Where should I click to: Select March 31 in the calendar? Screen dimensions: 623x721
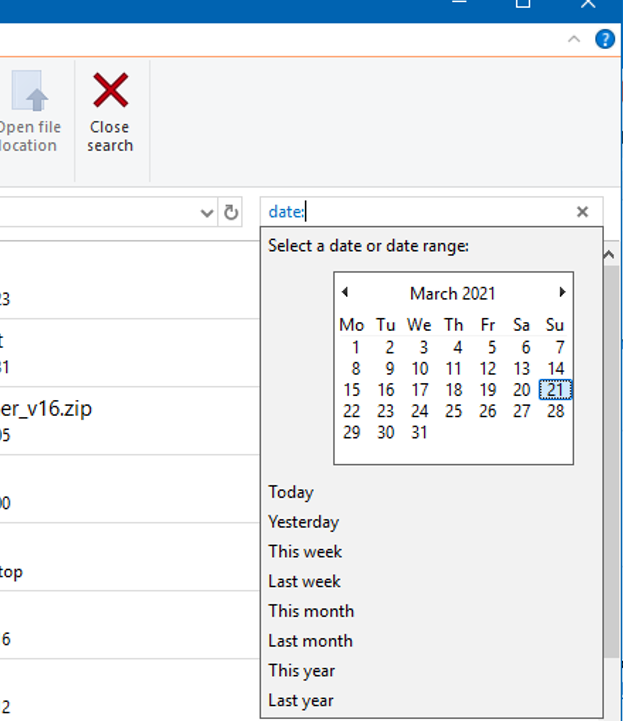point(419,433)
